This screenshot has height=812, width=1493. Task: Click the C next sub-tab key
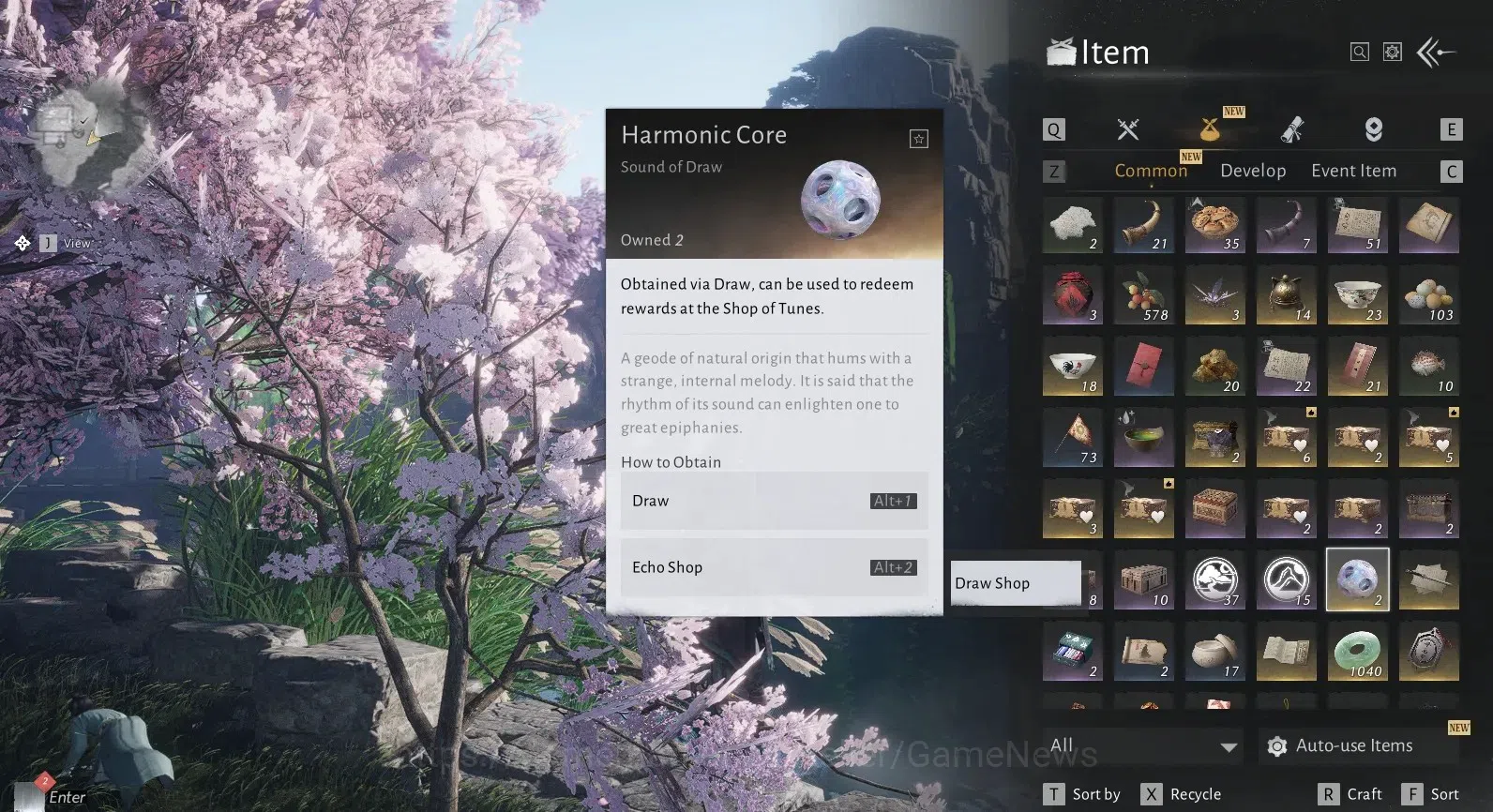(1451, 171)
